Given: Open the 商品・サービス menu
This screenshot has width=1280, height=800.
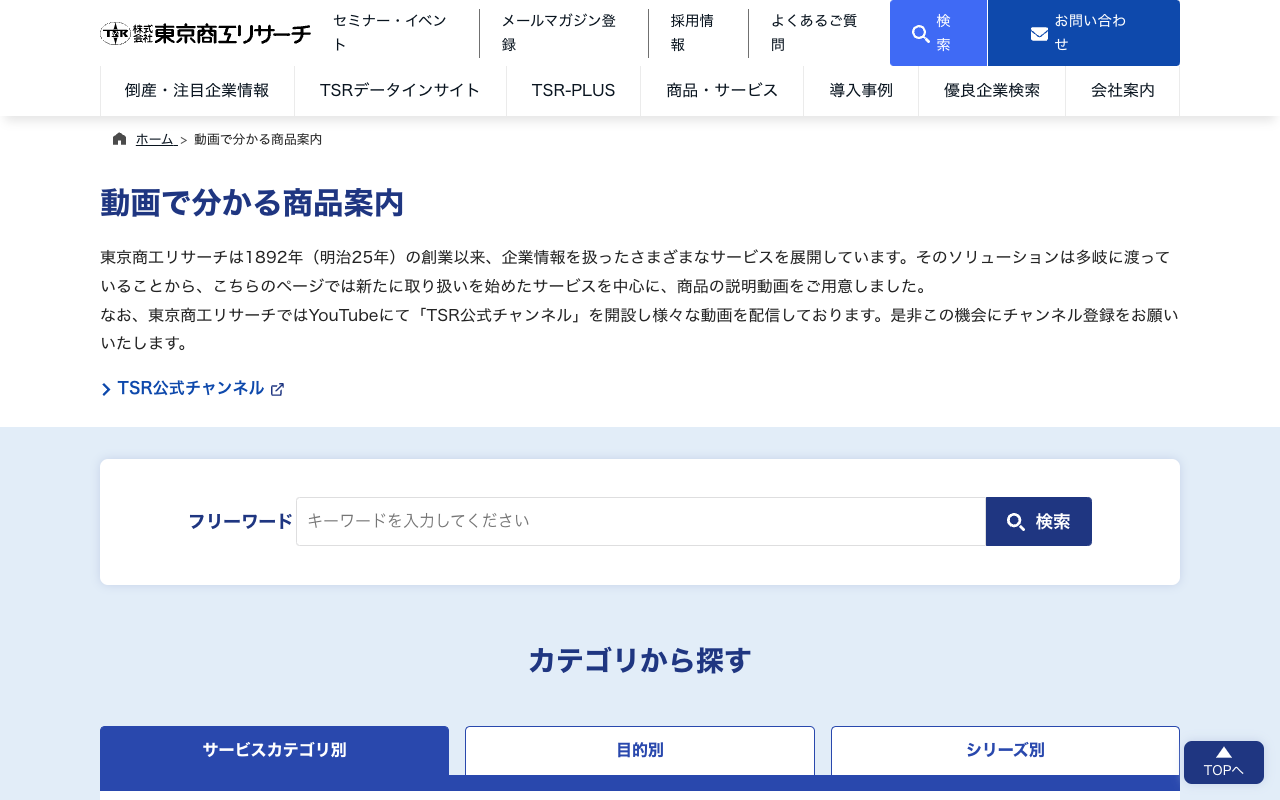Looking at the screenshot, I should [x=722, y=91].
